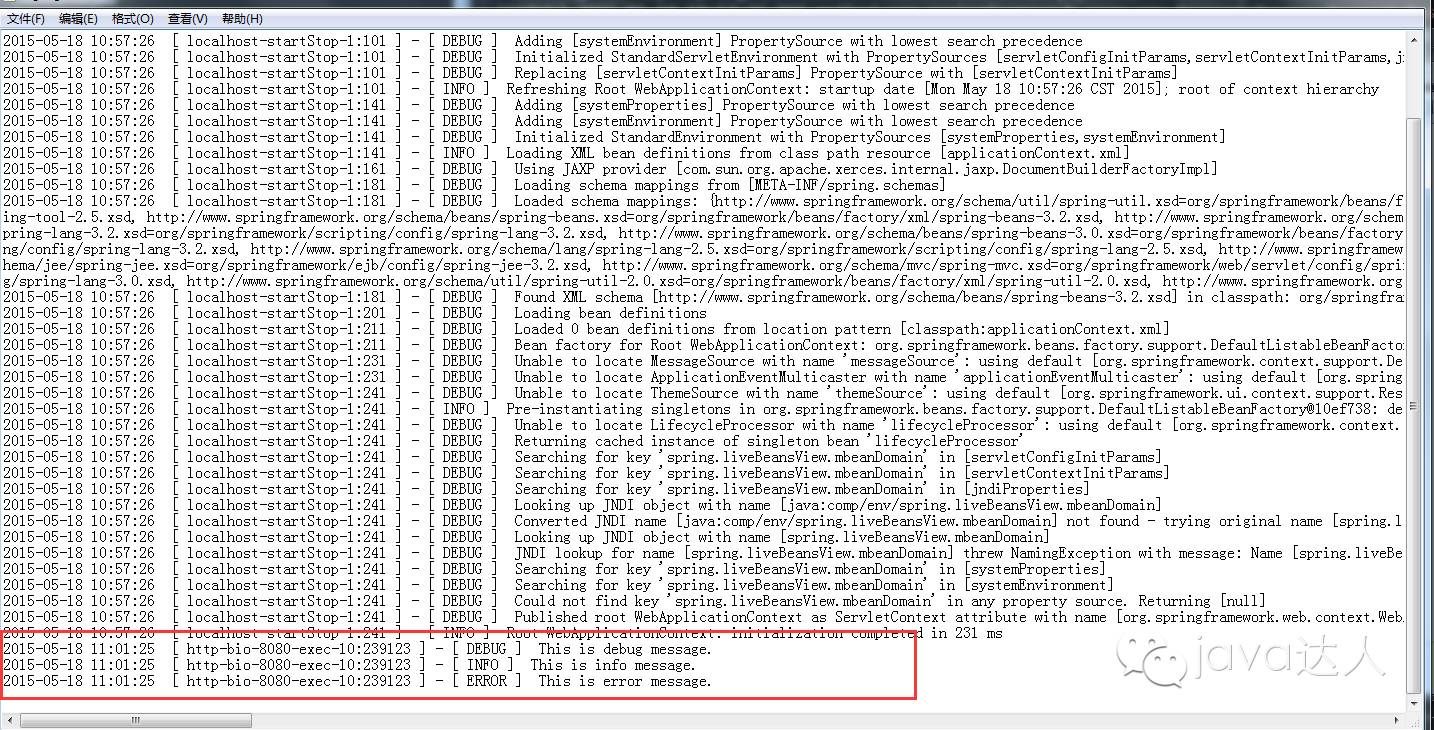This screenshot has height=730, width=1434.
Task: Click the 'Refreshing Root WebApplicationContext' line
Action: click(x=691, y=89)
